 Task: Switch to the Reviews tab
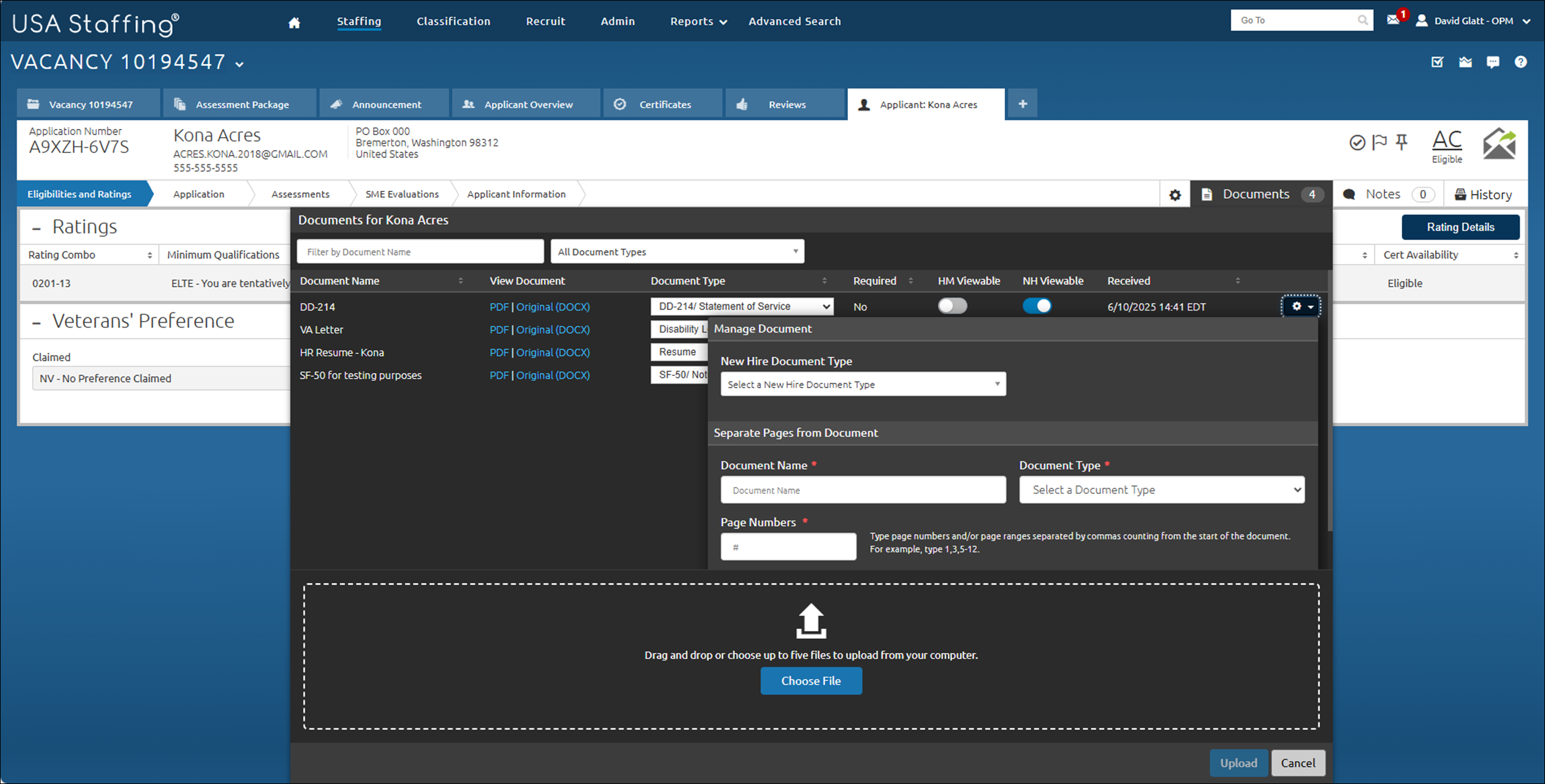[785, 104]
